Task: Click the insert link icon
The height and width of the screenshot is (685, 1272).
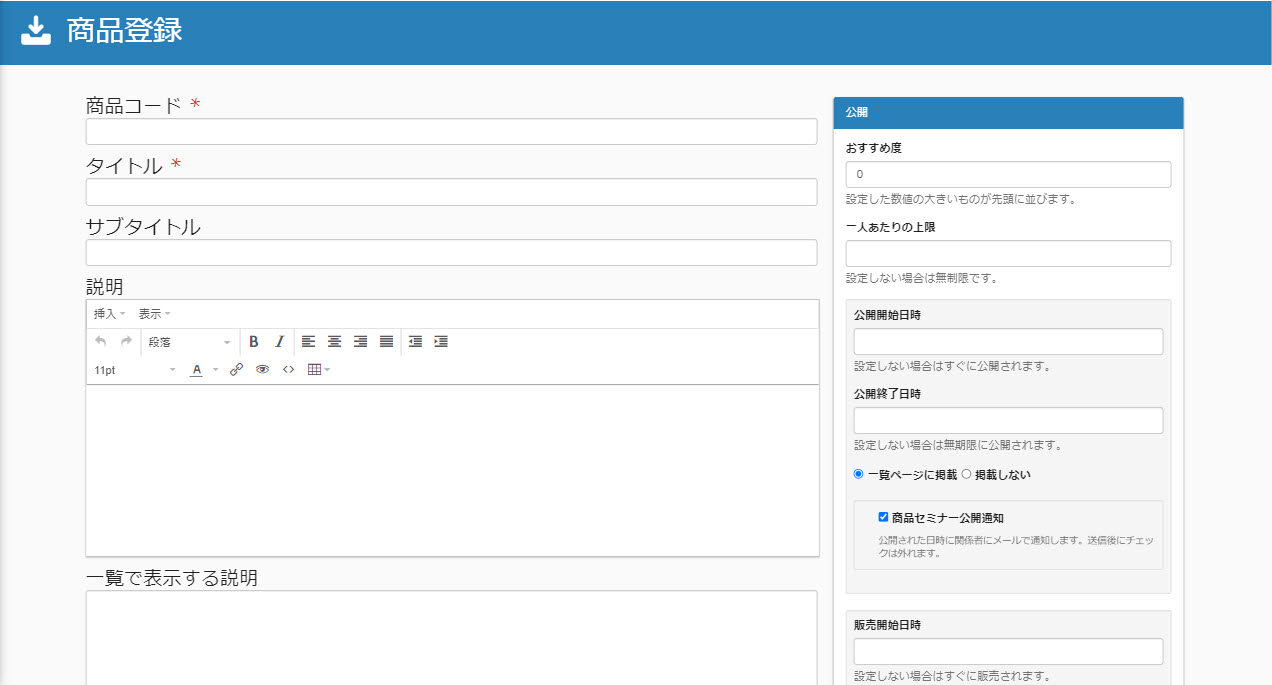Action: (237, 370)
